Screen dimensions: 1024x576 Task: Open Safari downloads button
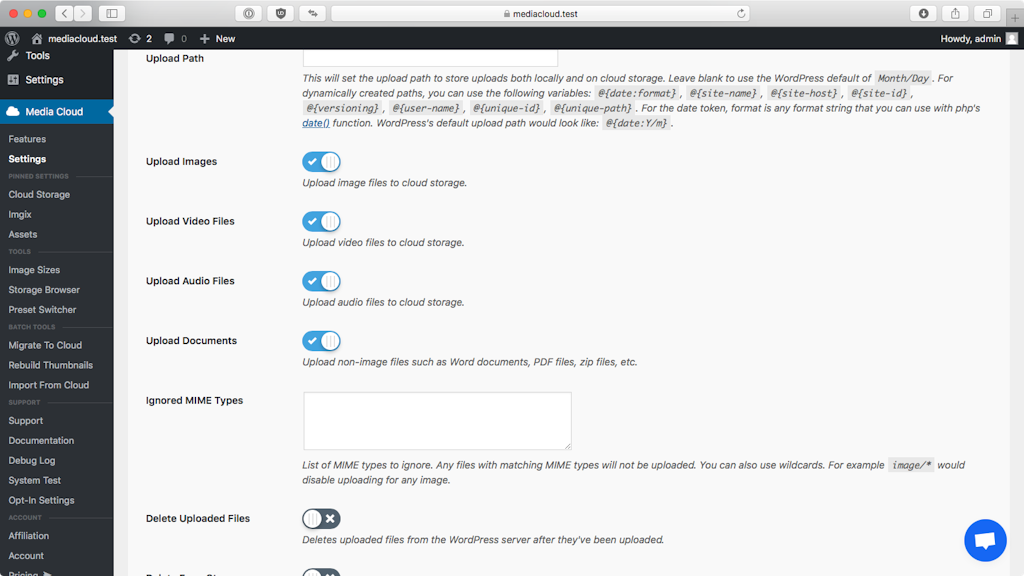923,14
